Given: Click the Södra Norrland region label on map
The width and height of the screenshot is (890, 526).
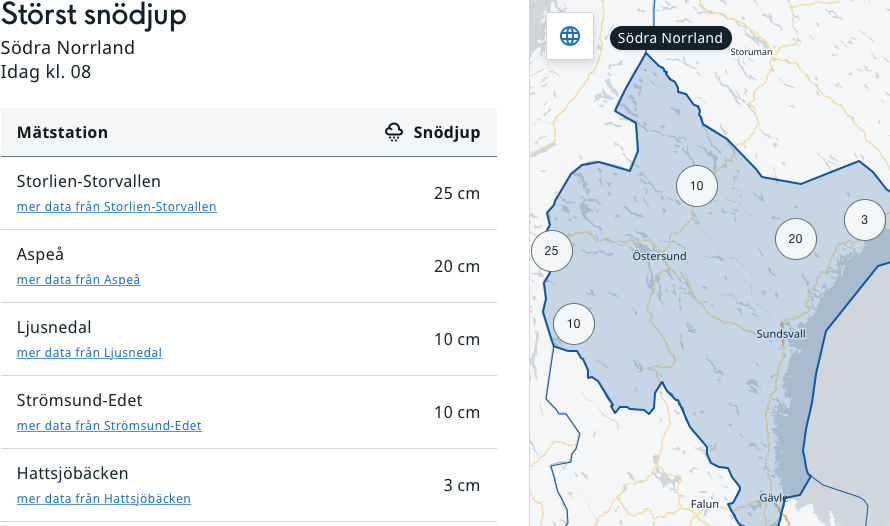Looking at the screenshot, I should click(x=670, y=38).
